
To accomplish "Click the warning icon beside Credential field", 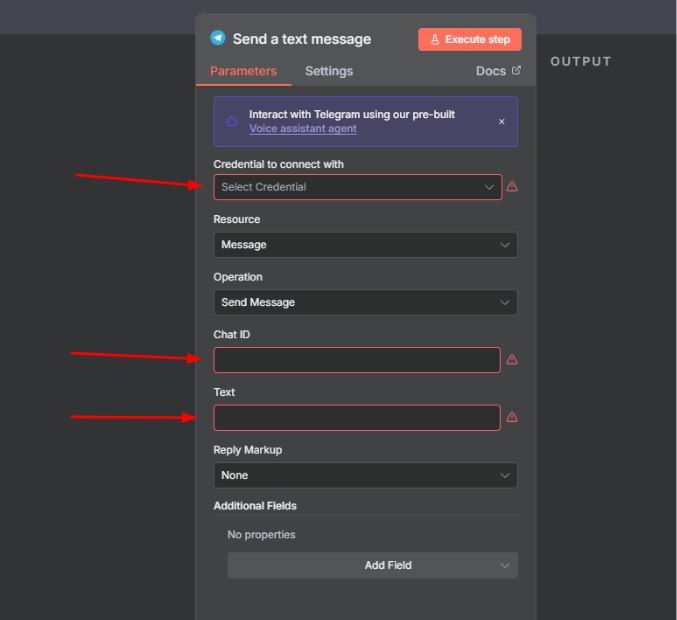I will 512,187.
